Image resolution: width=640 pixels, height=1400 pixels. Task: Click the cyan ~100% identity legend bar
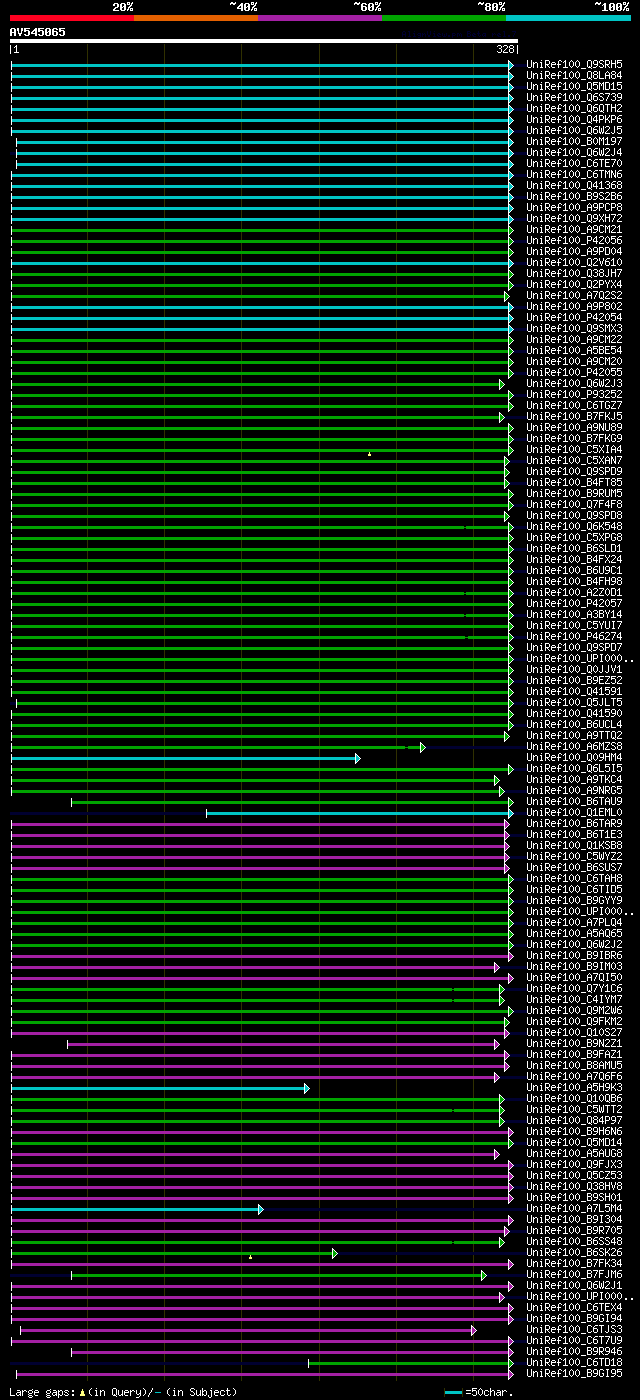tap(568, 18)
